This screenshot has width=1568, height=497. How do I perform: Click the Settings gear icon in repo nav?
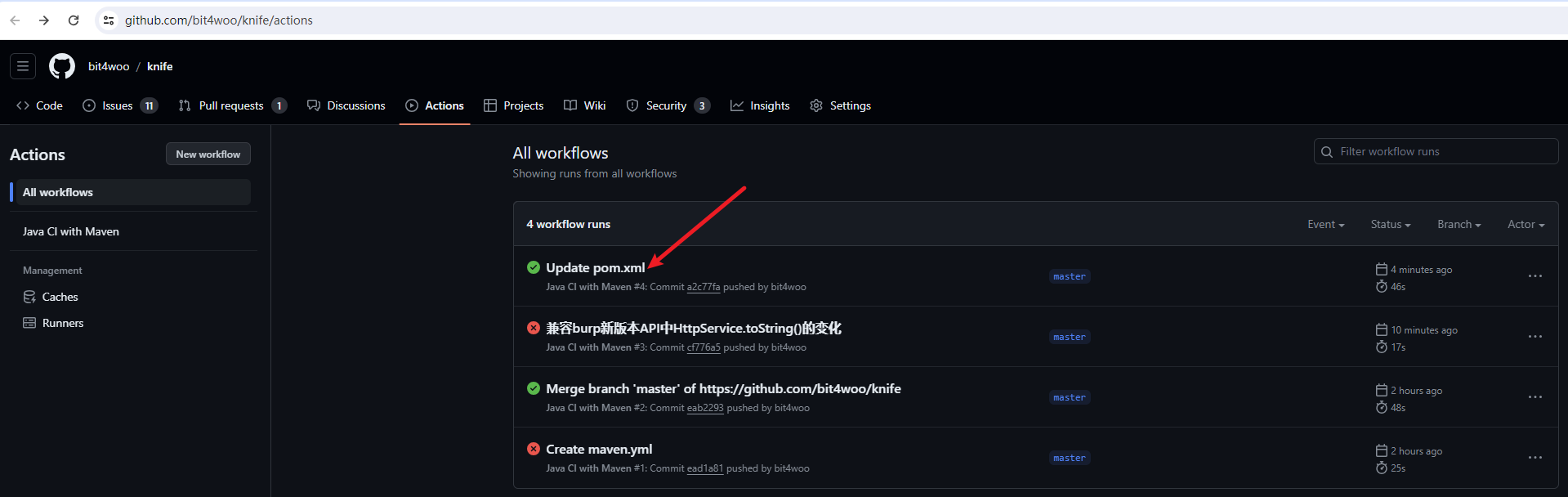pyautogui.click(x=816, y=105)
